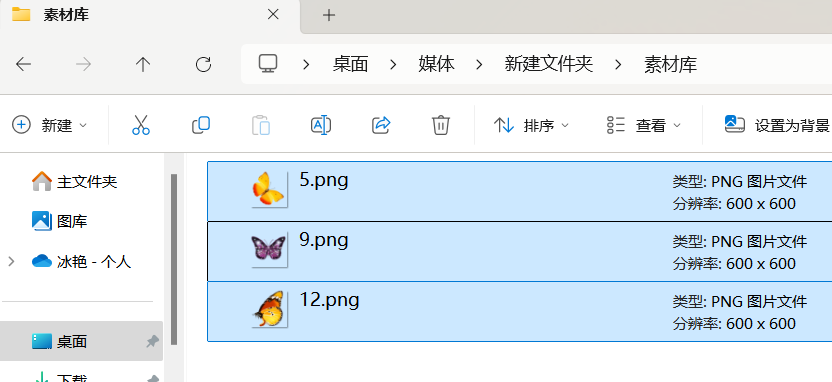Open the 新建 dropdown menu
This screenshot has height=382, width=832.
point(49,125)
